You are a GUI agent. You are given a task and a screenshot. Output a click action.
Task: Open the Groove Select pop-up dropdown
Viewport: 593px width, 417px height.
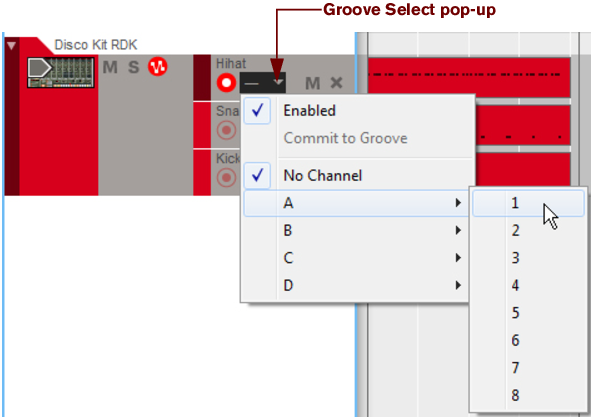click(262, 82)
